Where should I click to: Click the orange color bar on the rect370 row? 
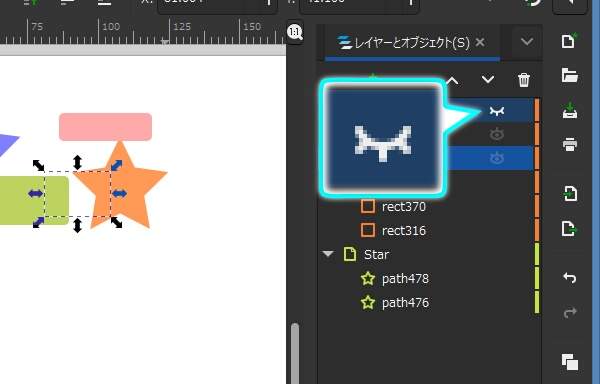537,206
